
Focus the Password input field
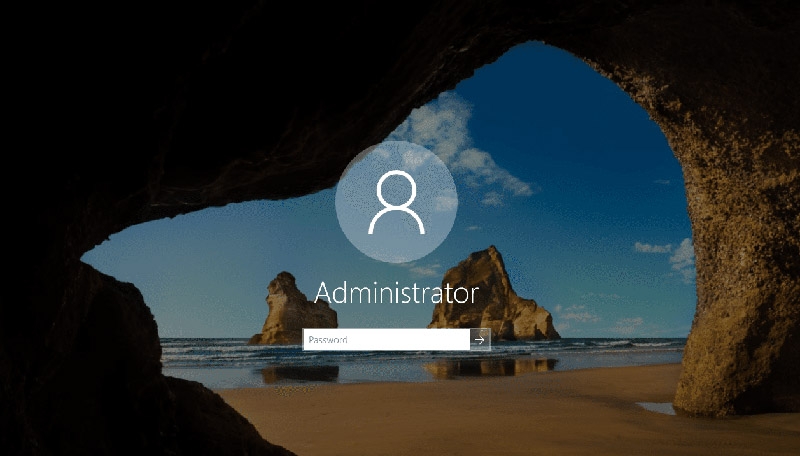pos(386,340)
